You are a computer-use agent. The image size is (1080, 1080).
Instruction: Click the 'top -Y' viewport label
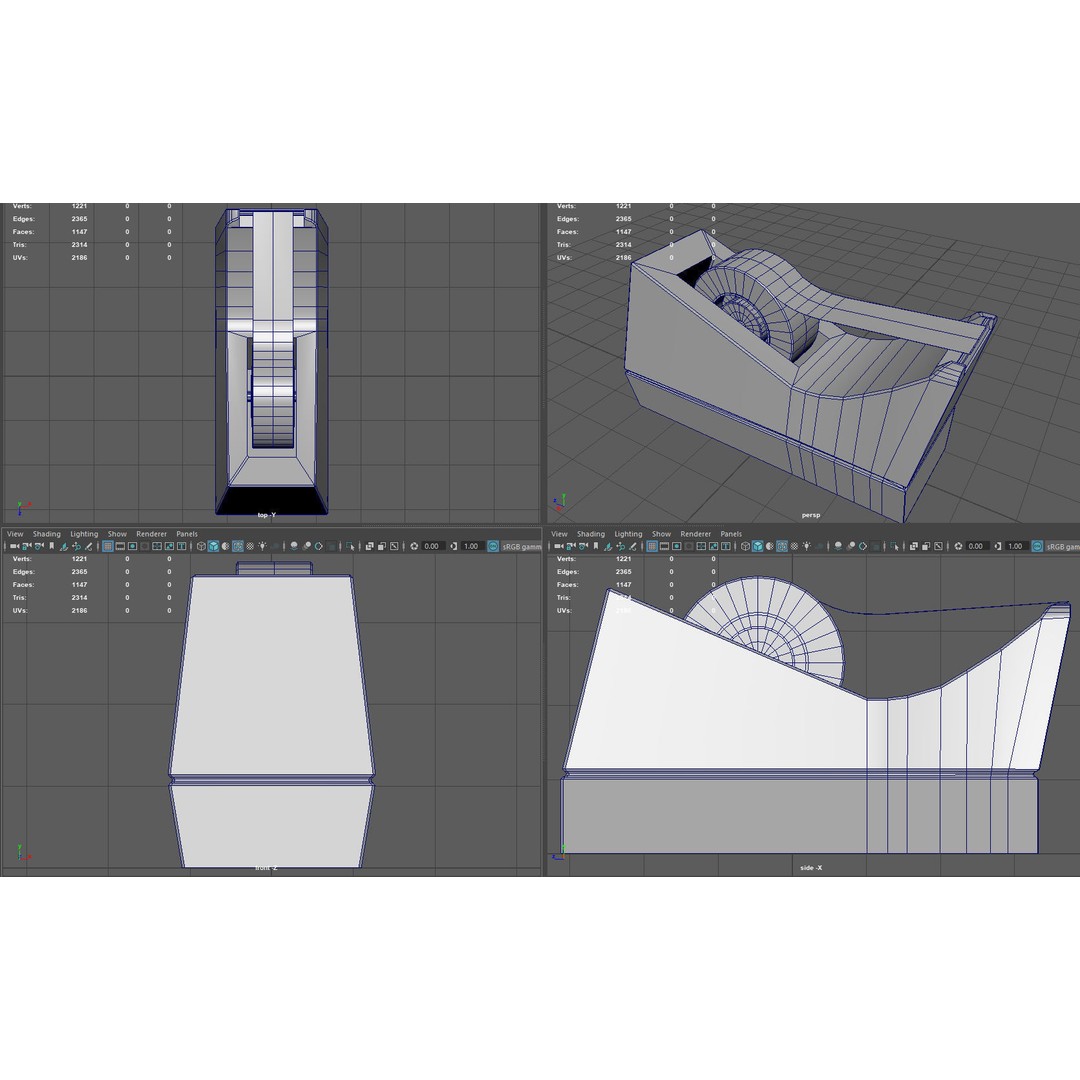(267, 515)
